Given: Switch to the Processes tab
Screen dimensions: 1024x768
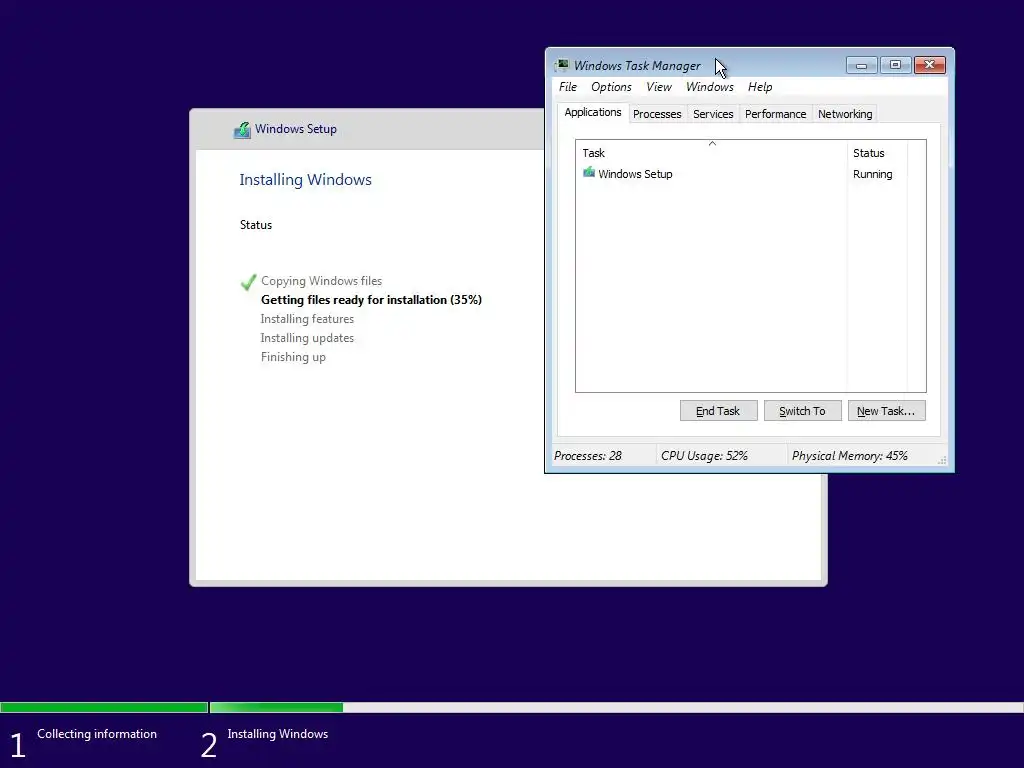Looking at the screenshot, I should [x=657, y=114].
